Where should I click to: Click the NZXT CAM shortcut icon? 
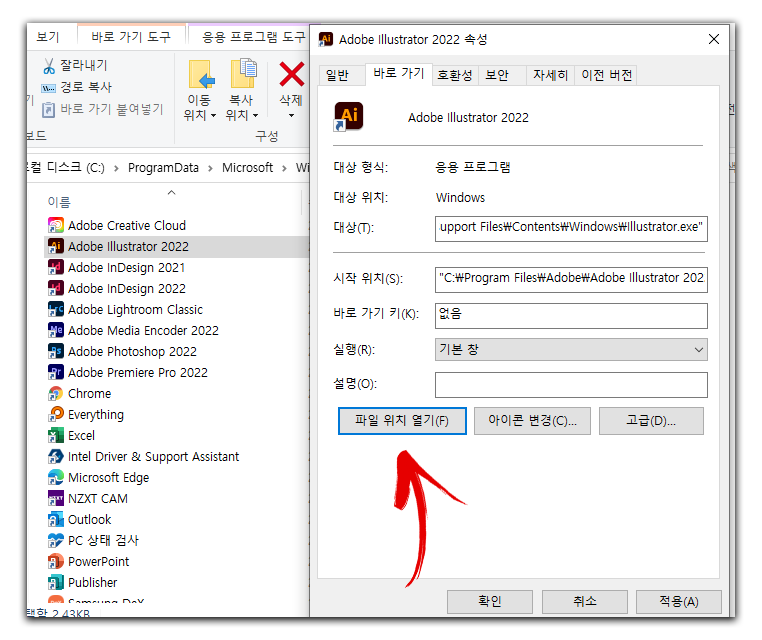click(x=56, y=499)
